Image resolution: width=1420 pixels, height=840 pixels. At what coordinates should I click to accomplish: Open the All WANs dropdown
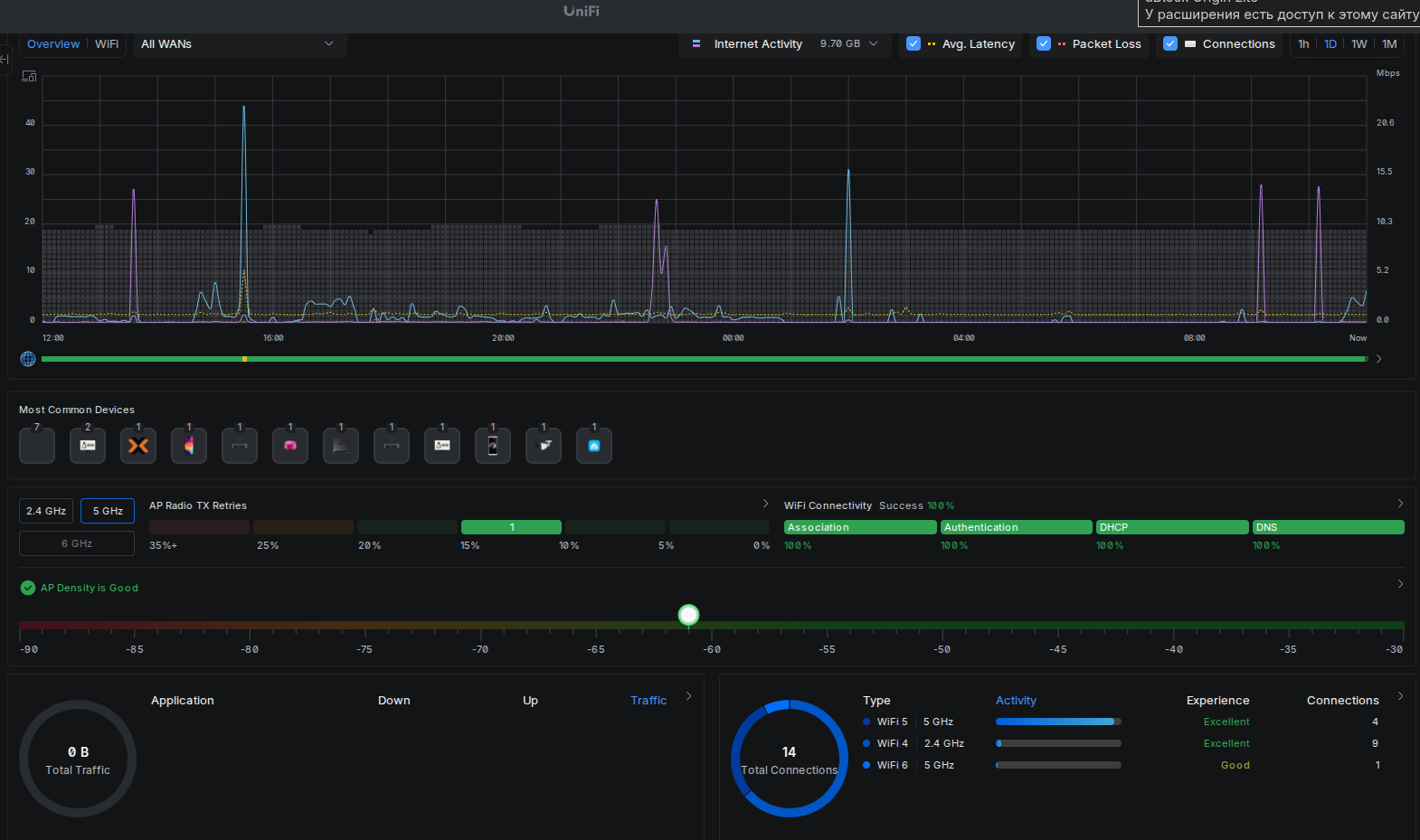pyautogui.click(x=239, y=43)
